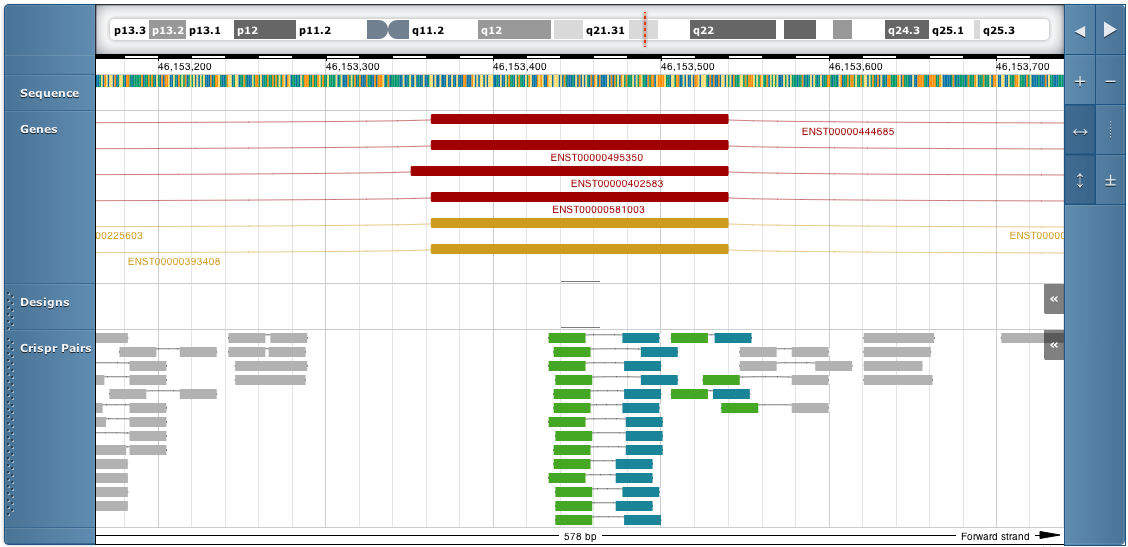Select the Genes track label

click(x=39, y=129)
